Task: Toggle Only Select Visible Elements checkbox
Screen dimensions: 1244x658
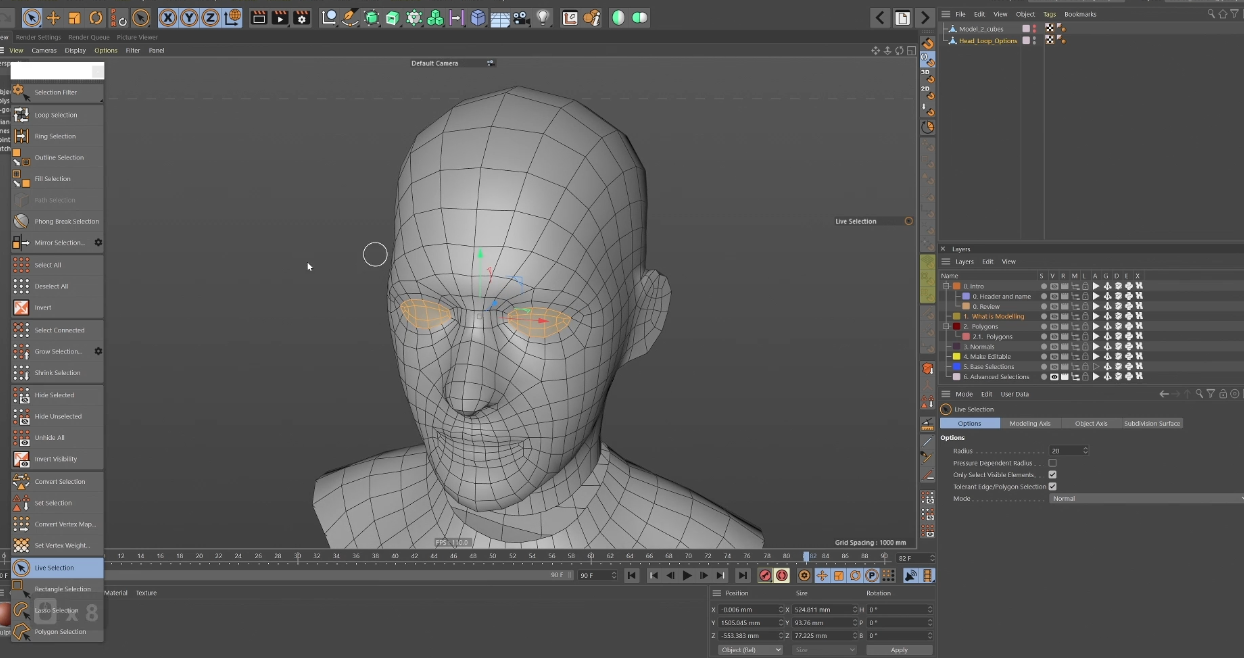Action: (1052, 475)
